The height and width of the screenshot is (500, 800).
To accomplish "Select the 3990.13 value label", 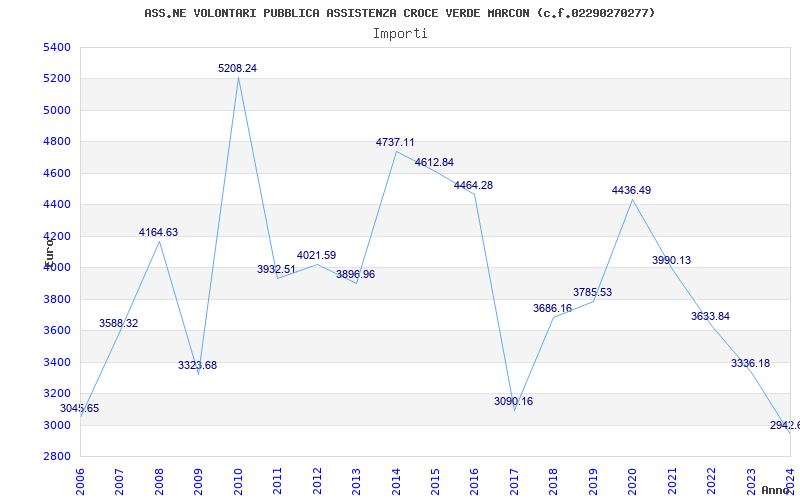I will click(671, 261).
